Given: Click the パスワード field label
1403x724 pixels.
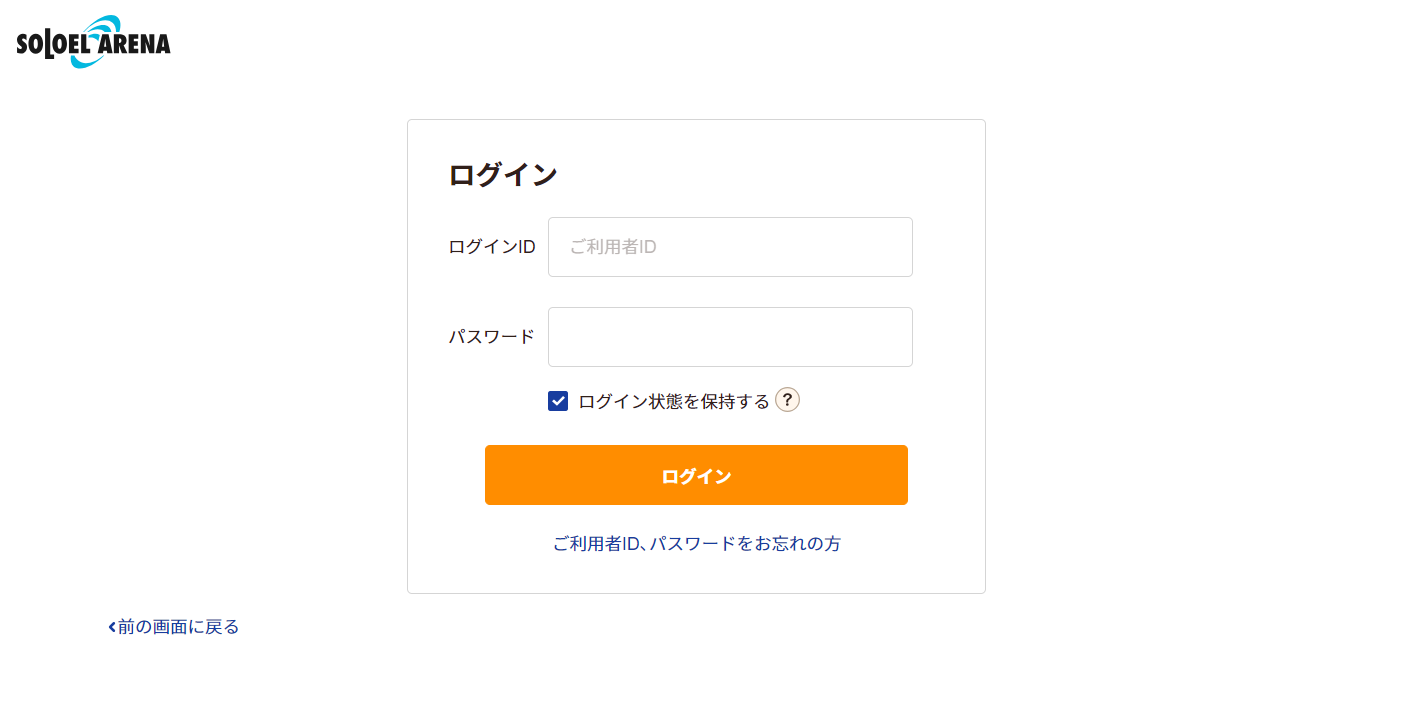Looking at the screenshot, I should pyautogui.click(x=492, y=337).
